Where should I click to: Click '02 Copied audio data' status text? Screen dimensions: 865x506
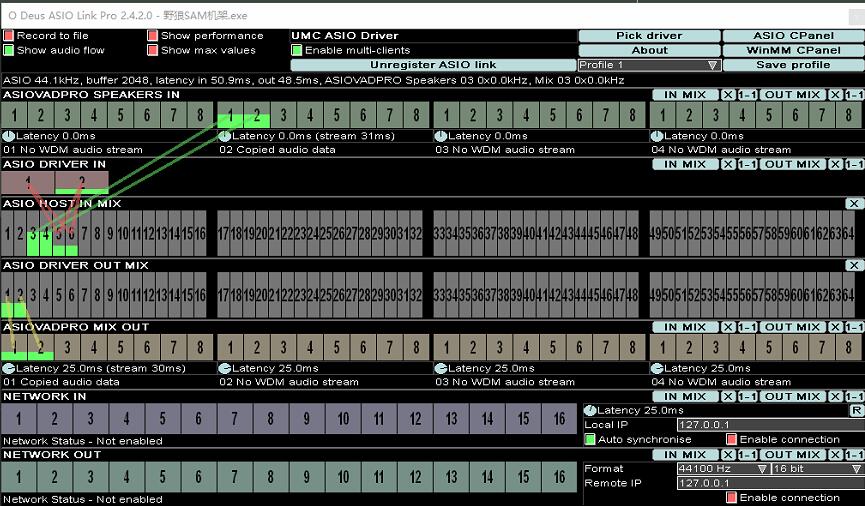pos(277,150)
